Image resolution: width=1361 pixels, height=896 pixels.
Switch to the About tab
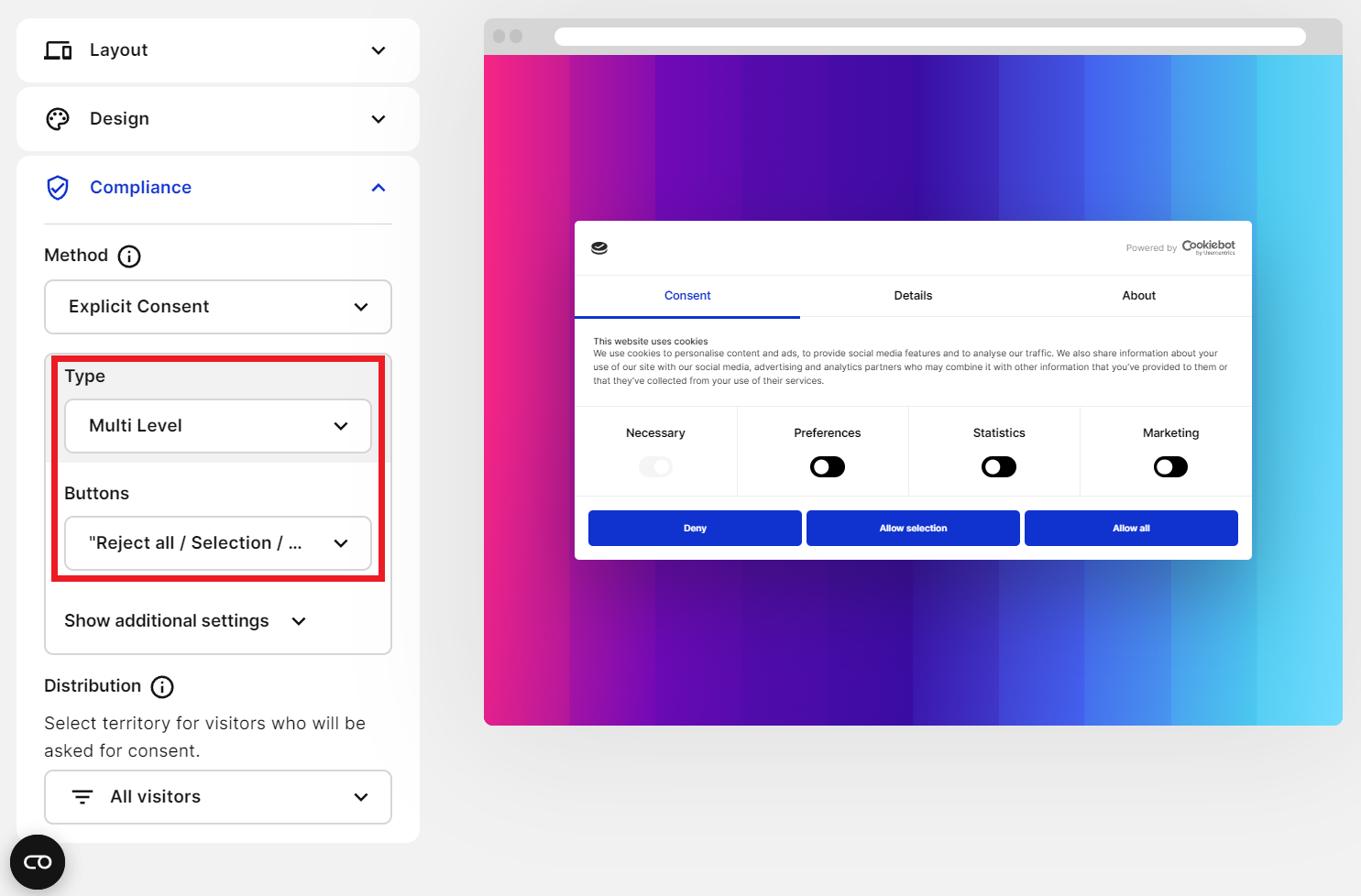tap(1138, 296)
